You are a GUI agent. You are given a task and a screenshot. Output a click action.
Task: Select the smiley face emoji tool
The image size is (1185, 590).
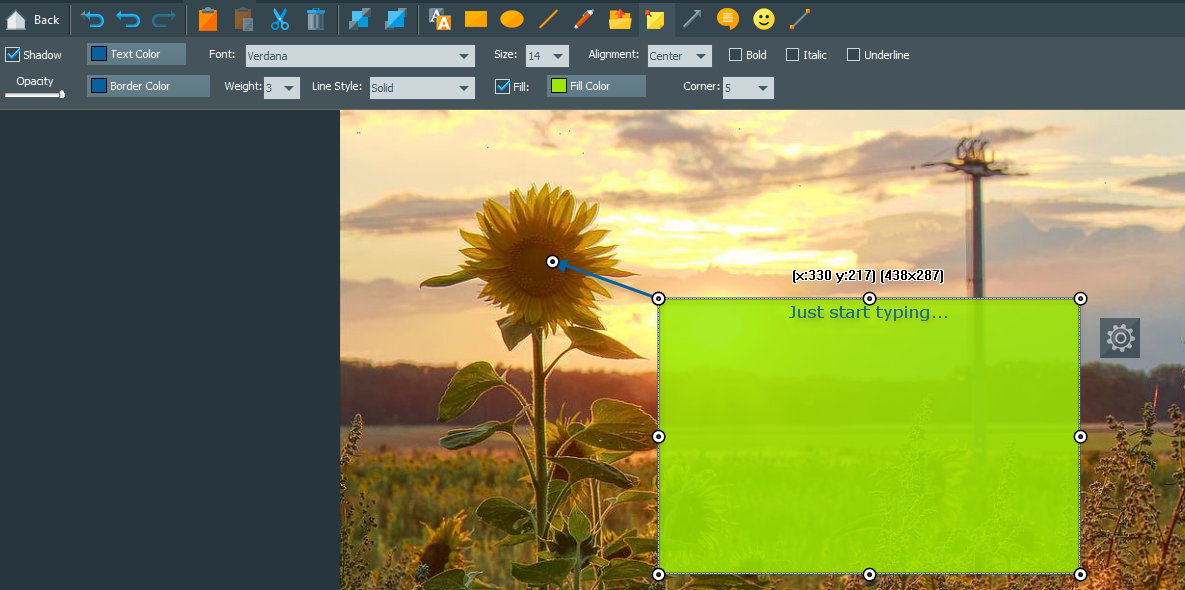point(764,19)
